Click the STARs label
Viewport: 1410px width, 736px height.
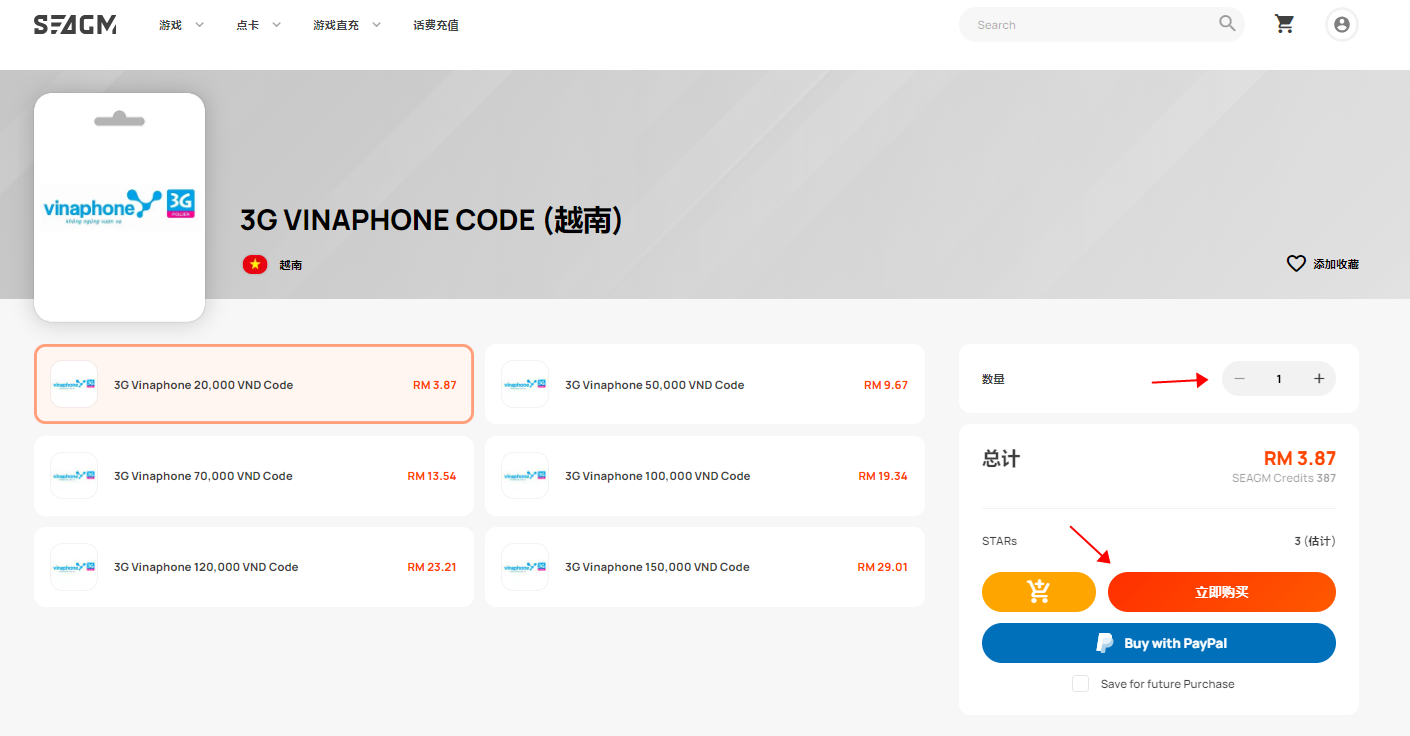click(x=999, y=541)
